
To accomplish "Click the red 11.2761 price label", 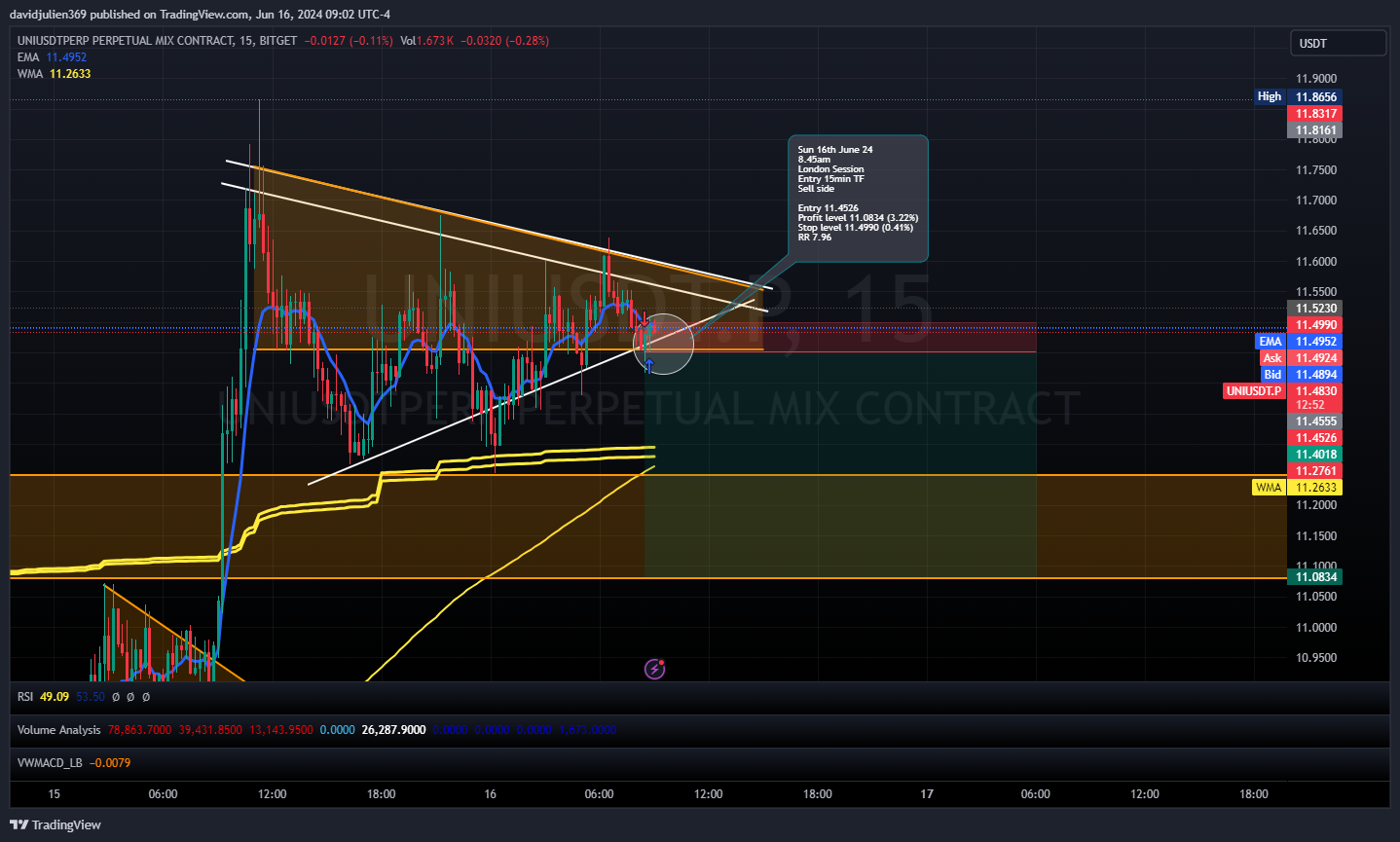I will (x=1315, y=471).
